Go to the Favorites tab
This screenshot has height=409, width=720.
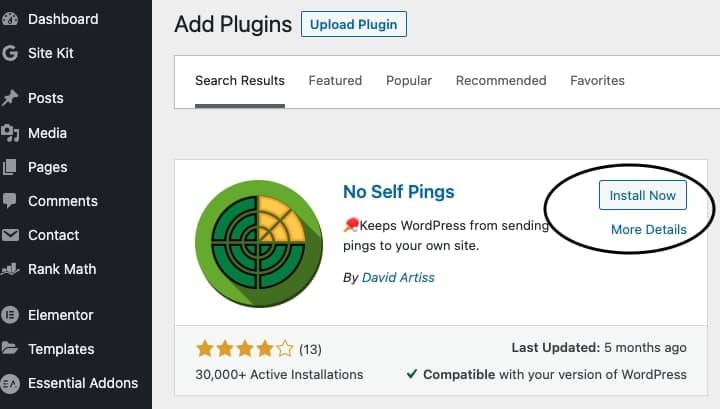597,81
